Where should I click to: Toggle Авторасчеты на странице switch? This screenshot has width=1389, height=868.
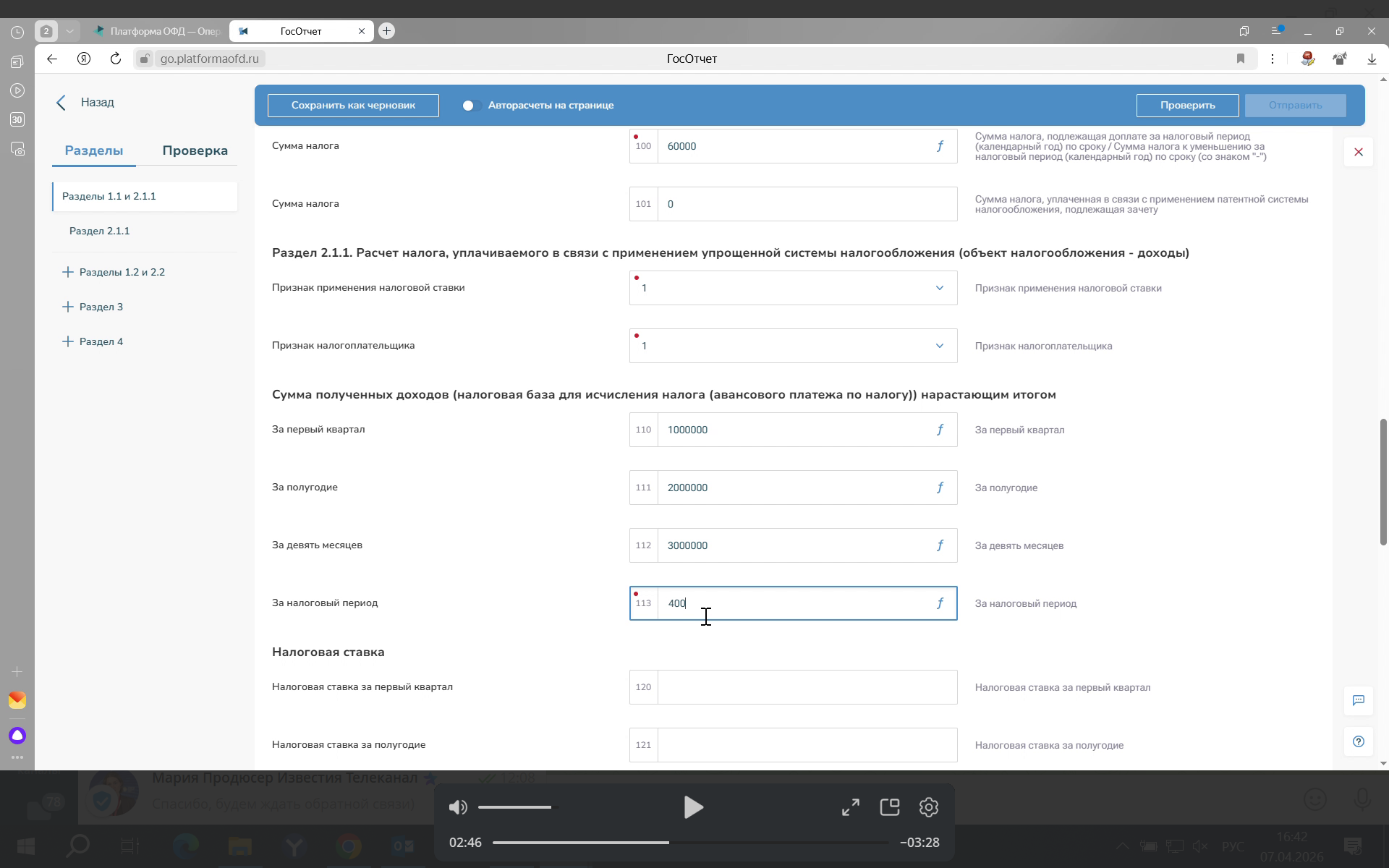471,106
